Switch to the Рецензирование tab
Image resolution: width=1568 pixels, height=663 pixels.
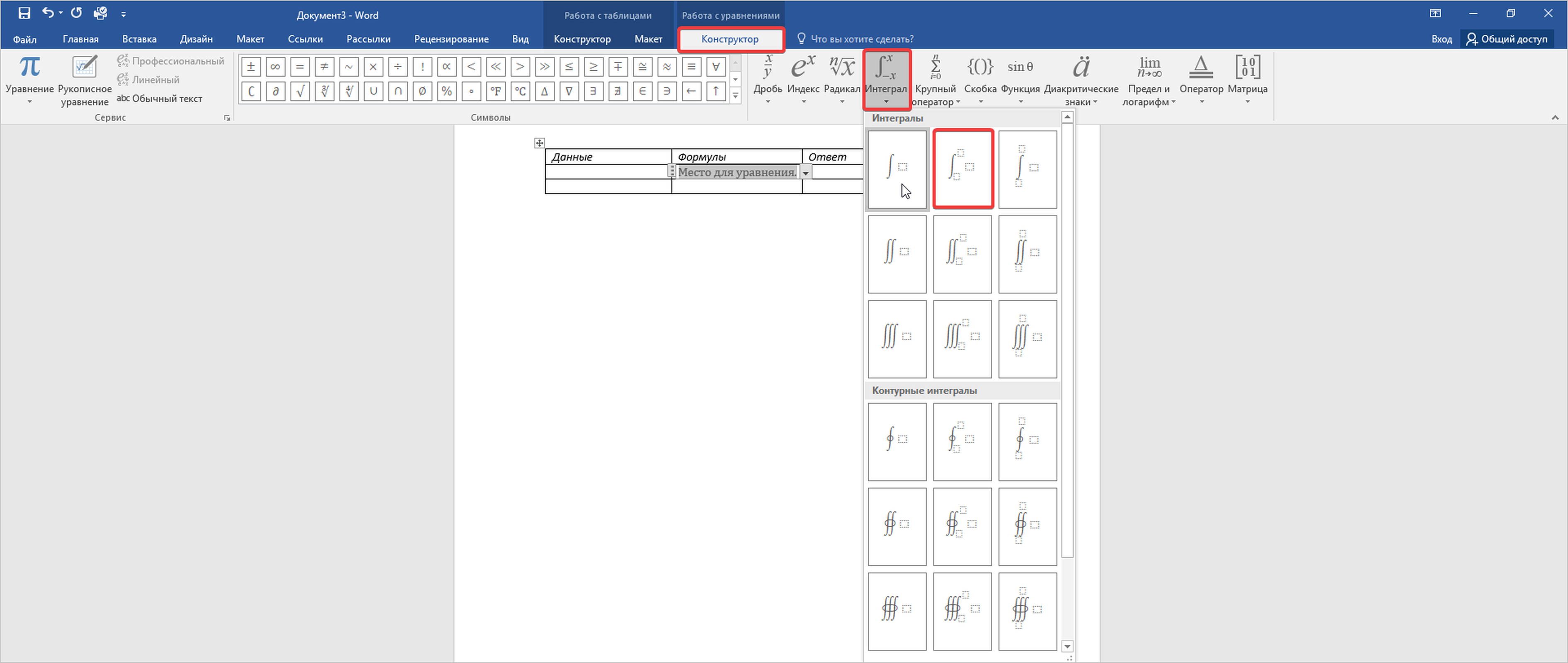451,39
